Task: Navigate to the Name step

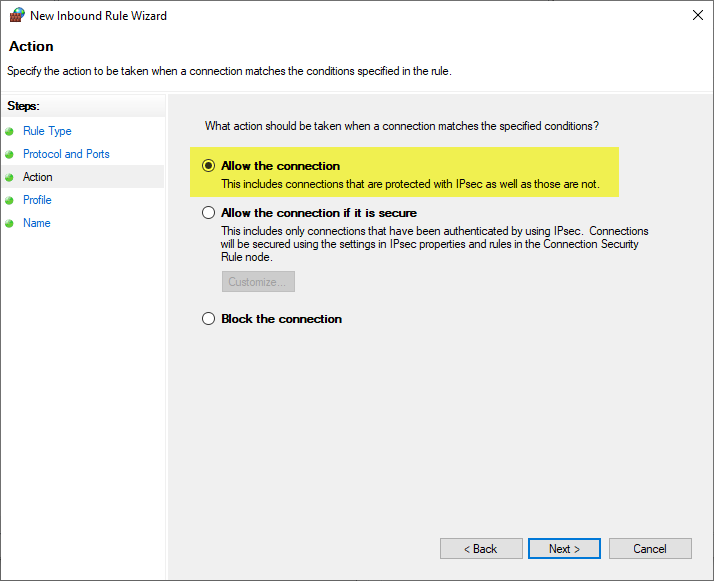Action: [x=36, y=223]
